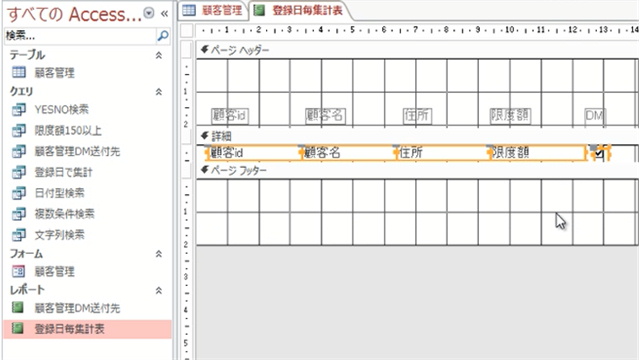Select 顧客管理DM送付先 under クエリ
640x360 pixels.
coord(77,151)
